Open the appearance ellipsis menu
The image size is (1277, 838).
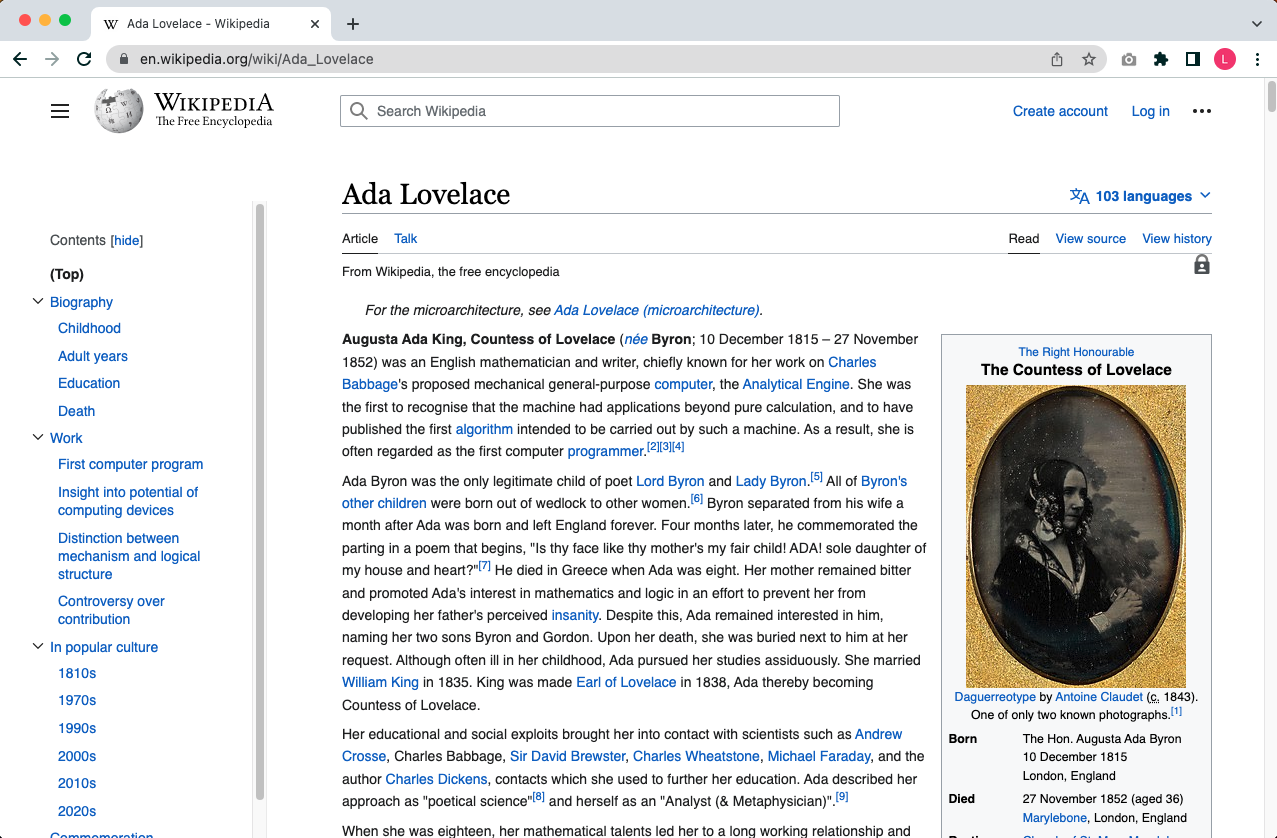point(1201,111)
